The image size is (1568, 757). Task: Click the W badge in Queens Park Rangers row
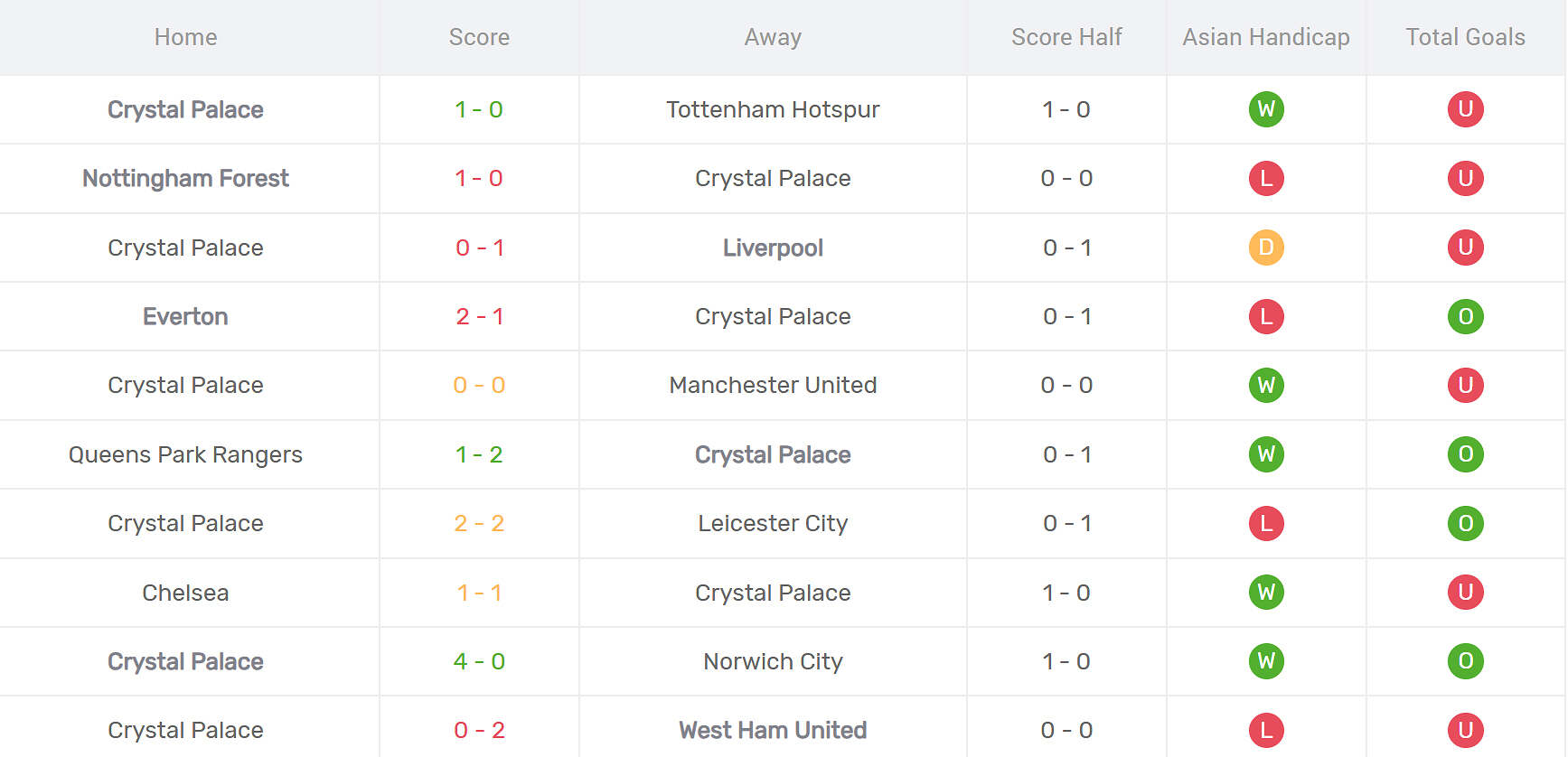1266,454
